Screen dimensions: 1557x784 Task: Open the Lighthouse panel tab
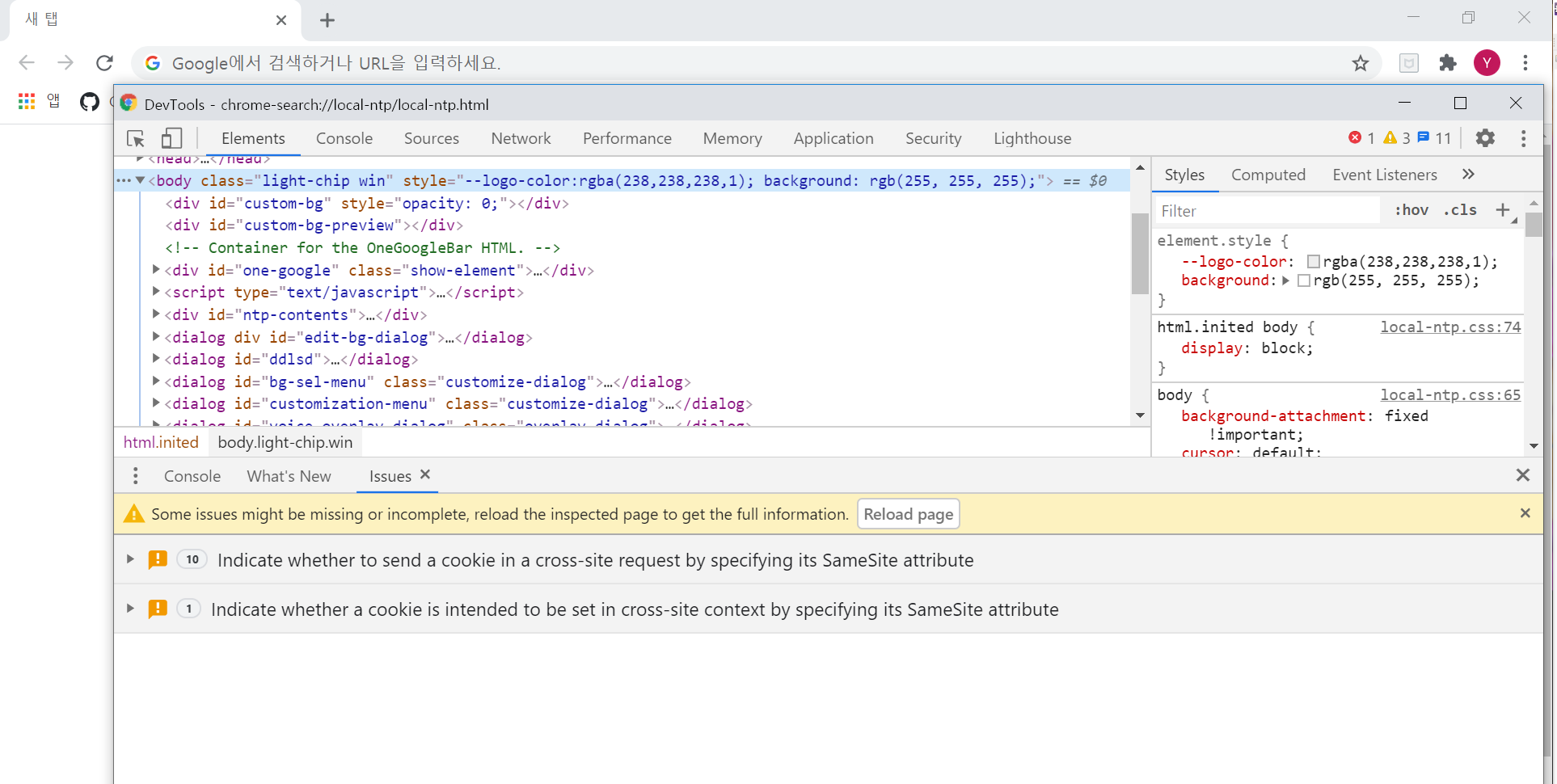(1032, 138)
